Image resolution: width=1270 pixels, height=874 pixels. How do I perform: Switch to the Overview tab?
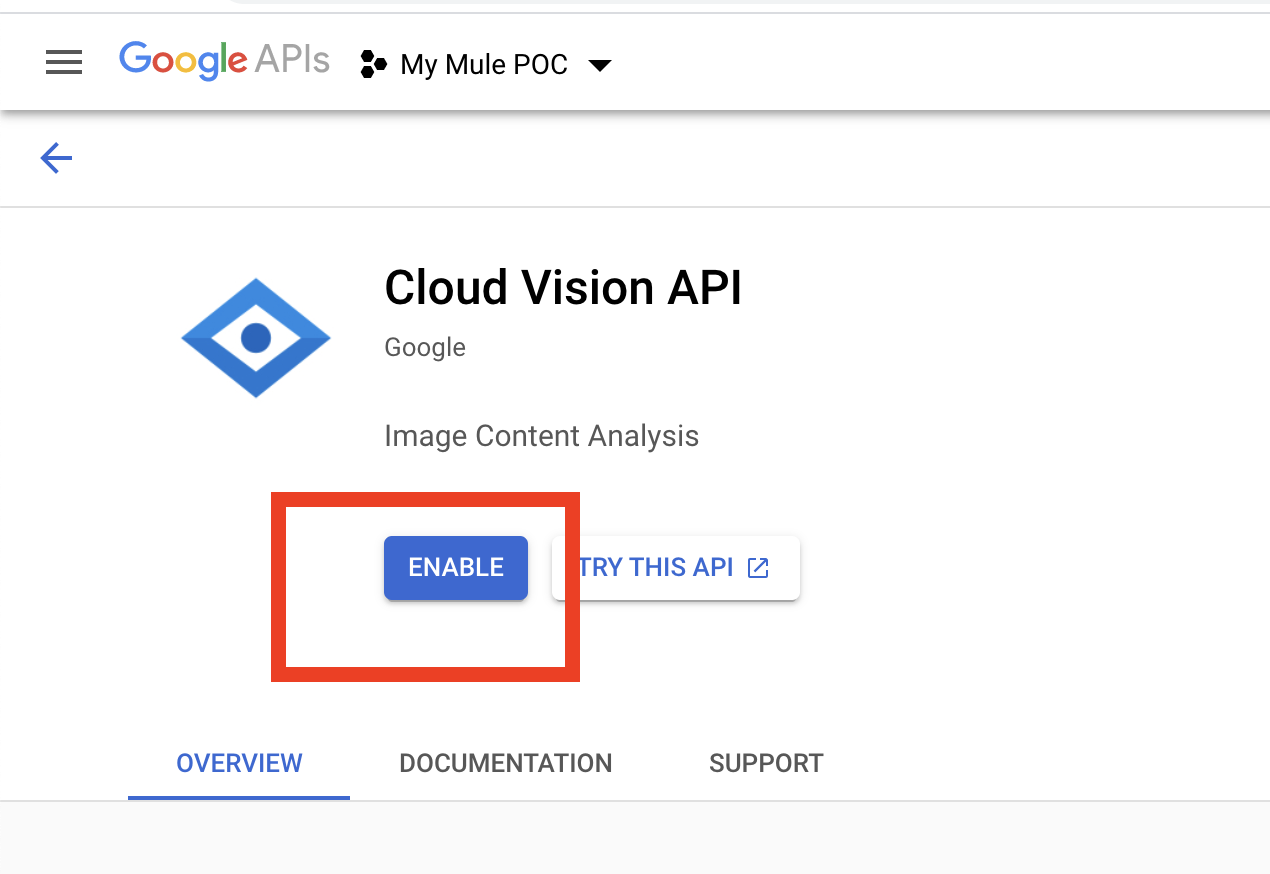click(x=239, y=763)
